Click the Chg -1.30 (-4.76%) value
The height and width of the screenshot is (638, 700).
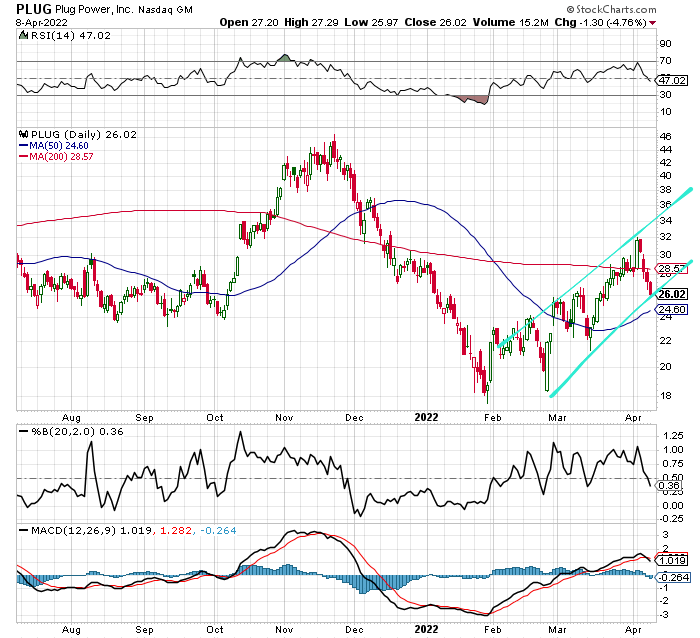[x=600, y=22]
